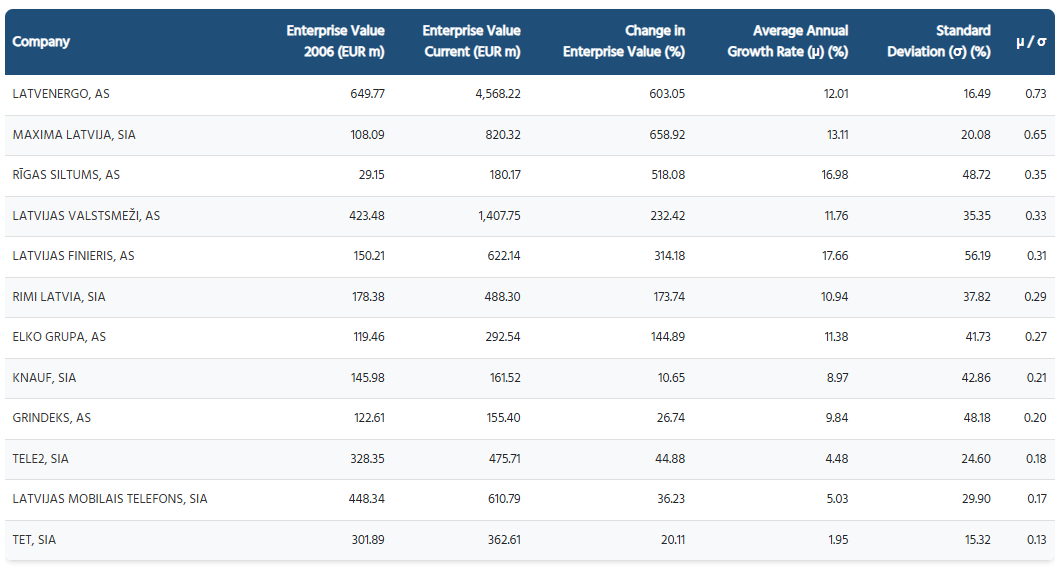The width and height of the screenshot is (1062, 572).
Task: Click Change in Enterprise Value header
Action: [x=623, y=42]
